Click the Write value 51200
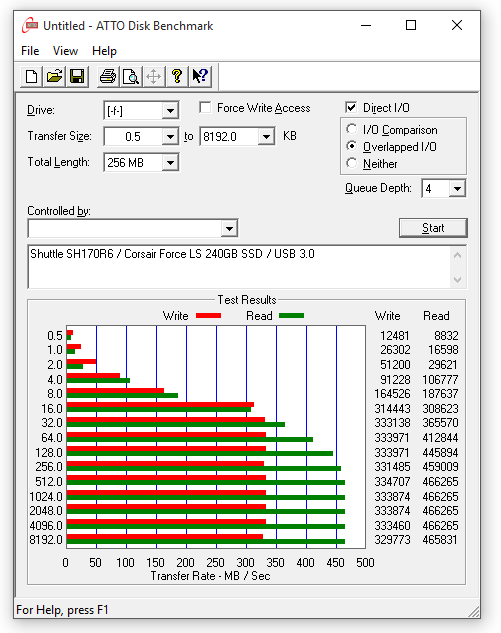501x633 pixels. tap(395, 365)
